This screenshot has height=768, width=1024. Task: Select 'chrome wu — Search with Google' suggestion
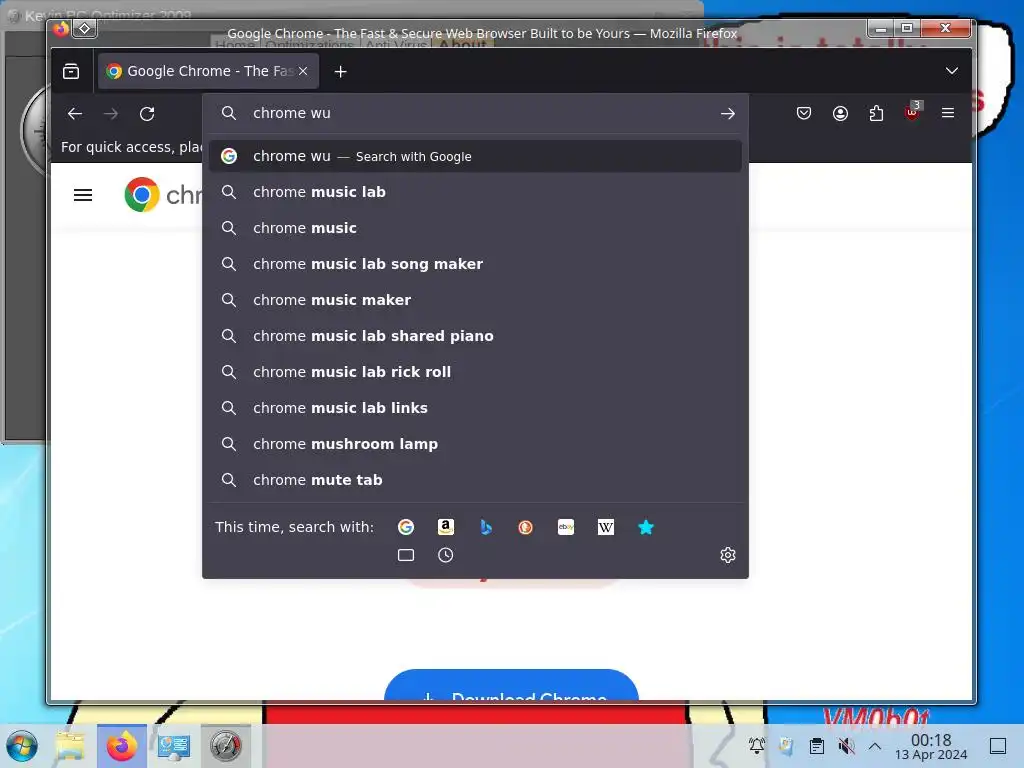(x=475, y=156)
